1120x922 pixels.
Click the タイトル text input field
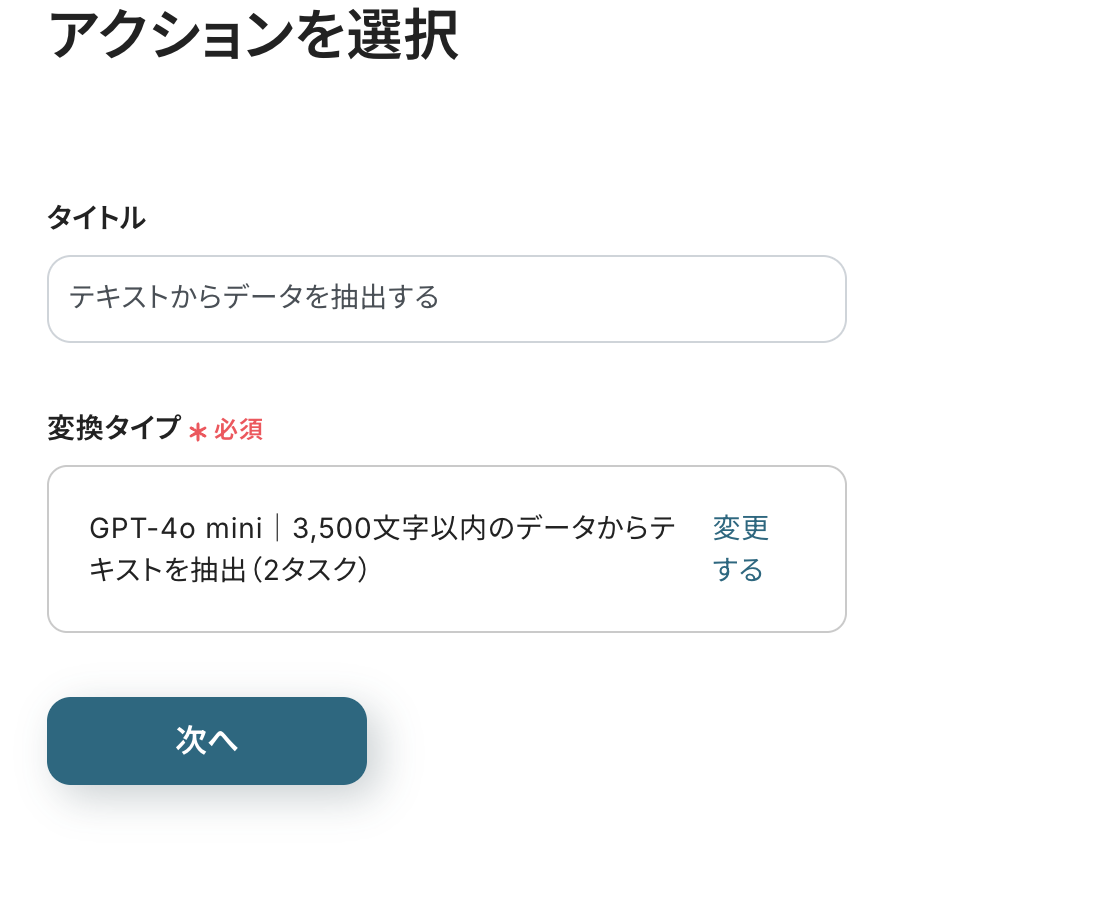[x=446, y=299]
